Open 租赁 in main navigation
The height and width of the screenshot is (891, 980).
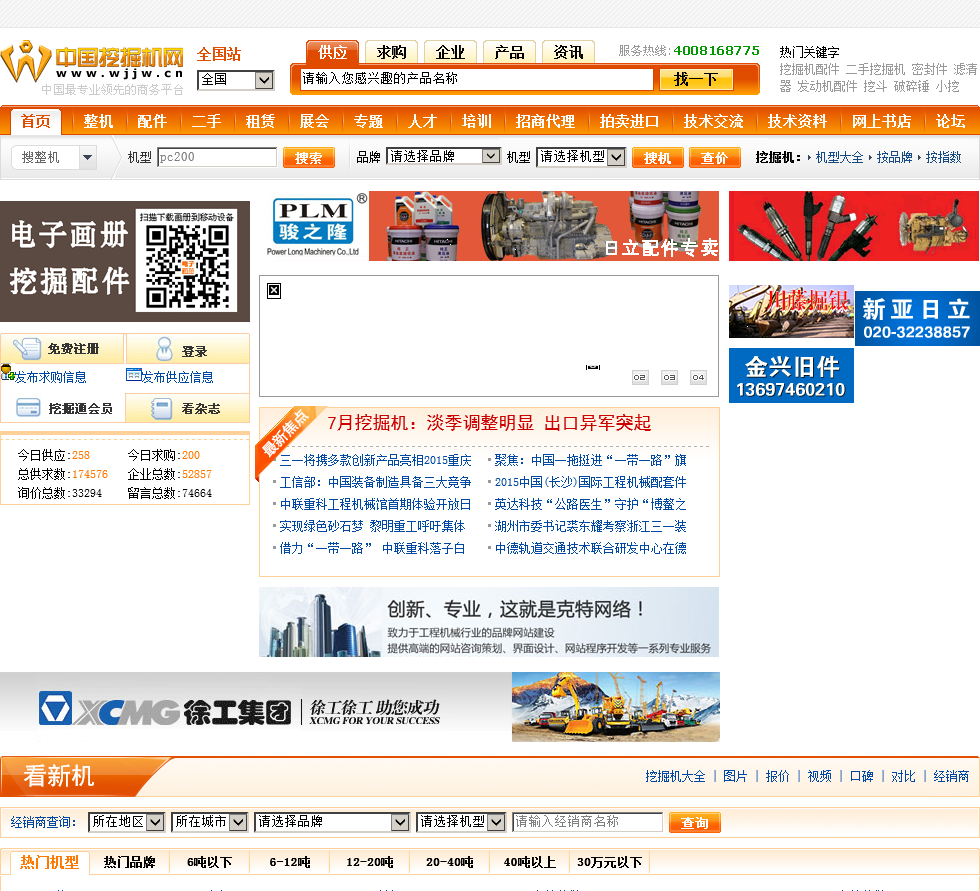tap(260, 121)
